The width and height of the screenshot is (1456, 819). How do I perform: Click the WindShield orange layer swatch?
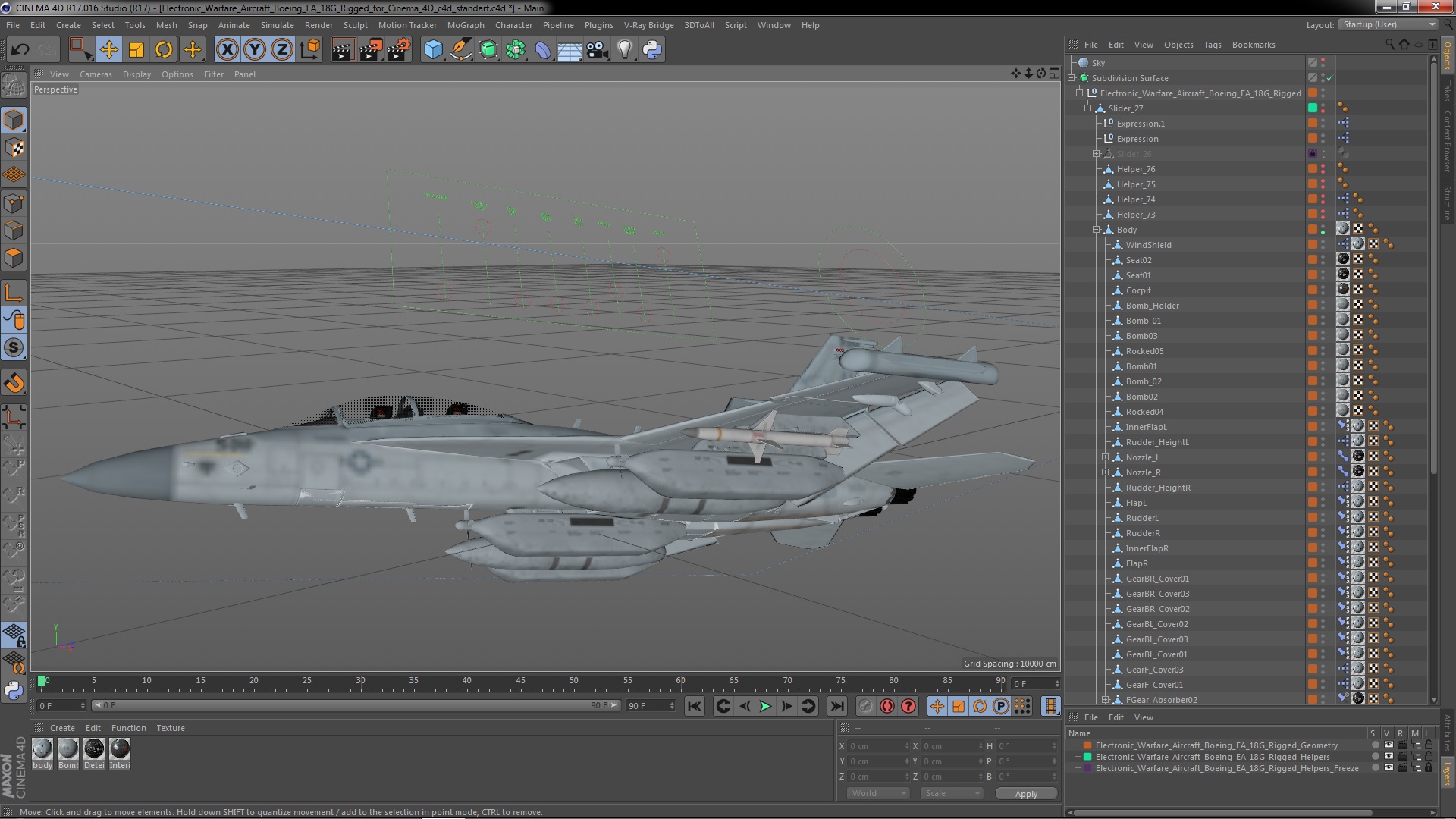click(1313, 245)
